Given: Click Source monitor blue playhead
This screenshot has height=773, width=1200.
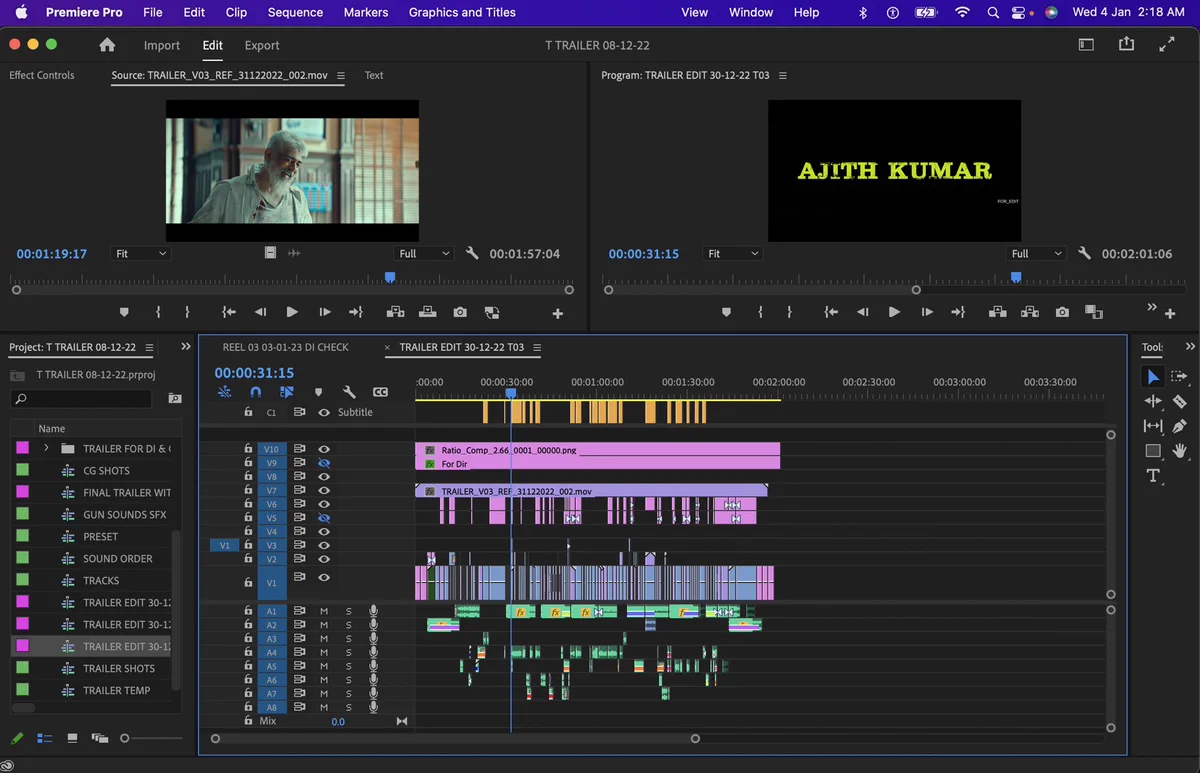Looking at the screenshot, I should (390, 277).
